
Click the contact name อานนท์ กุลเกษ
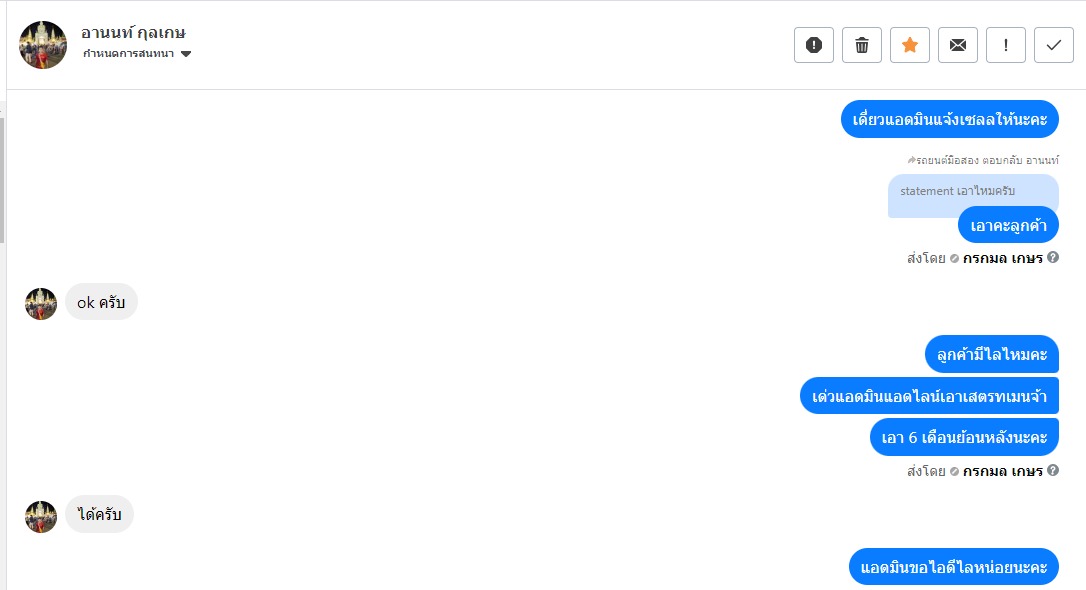[x=133, y=32]
